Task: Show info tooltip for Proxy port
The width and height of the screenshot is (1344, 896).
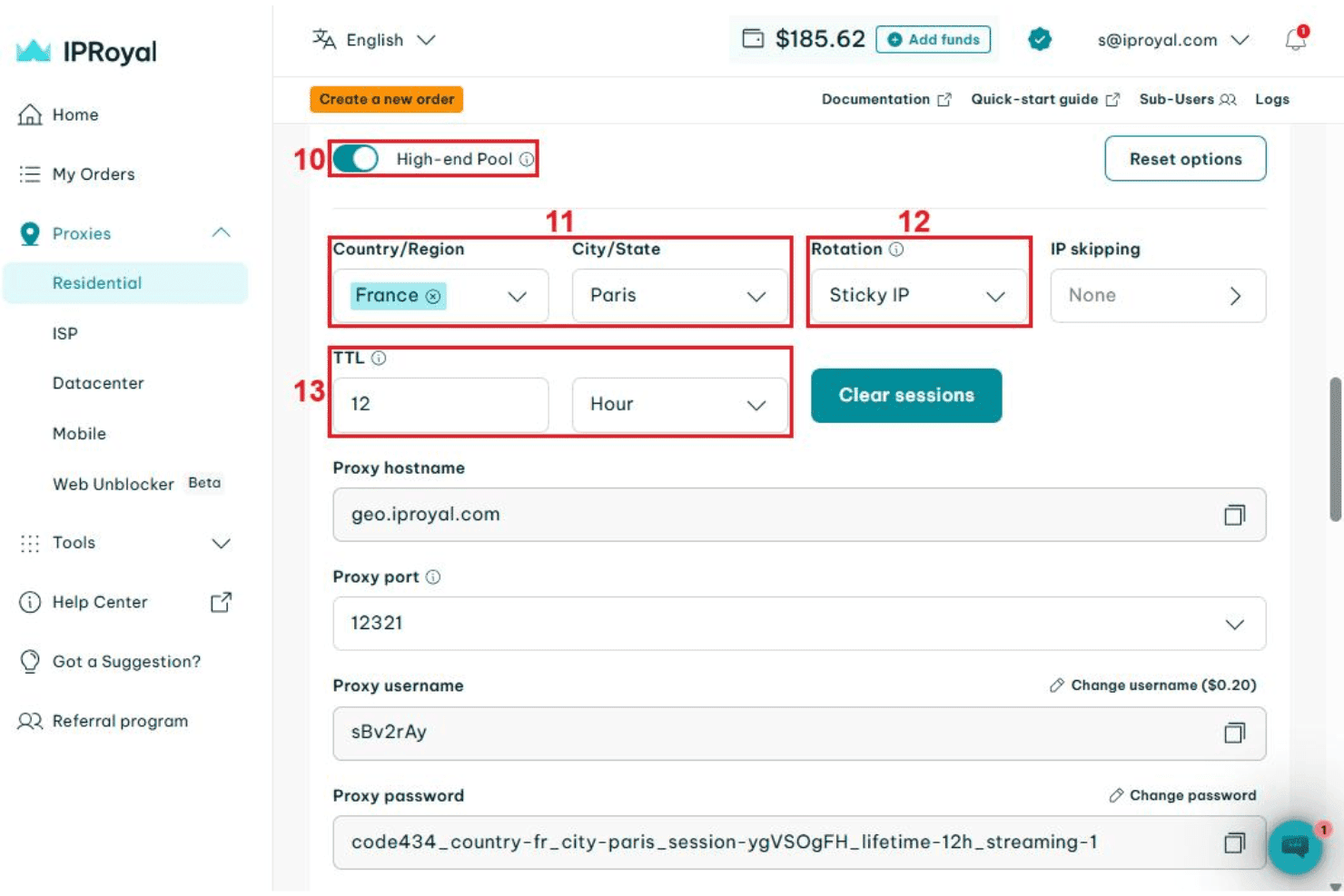Action: pyautogui.click(x=433, y=576)
